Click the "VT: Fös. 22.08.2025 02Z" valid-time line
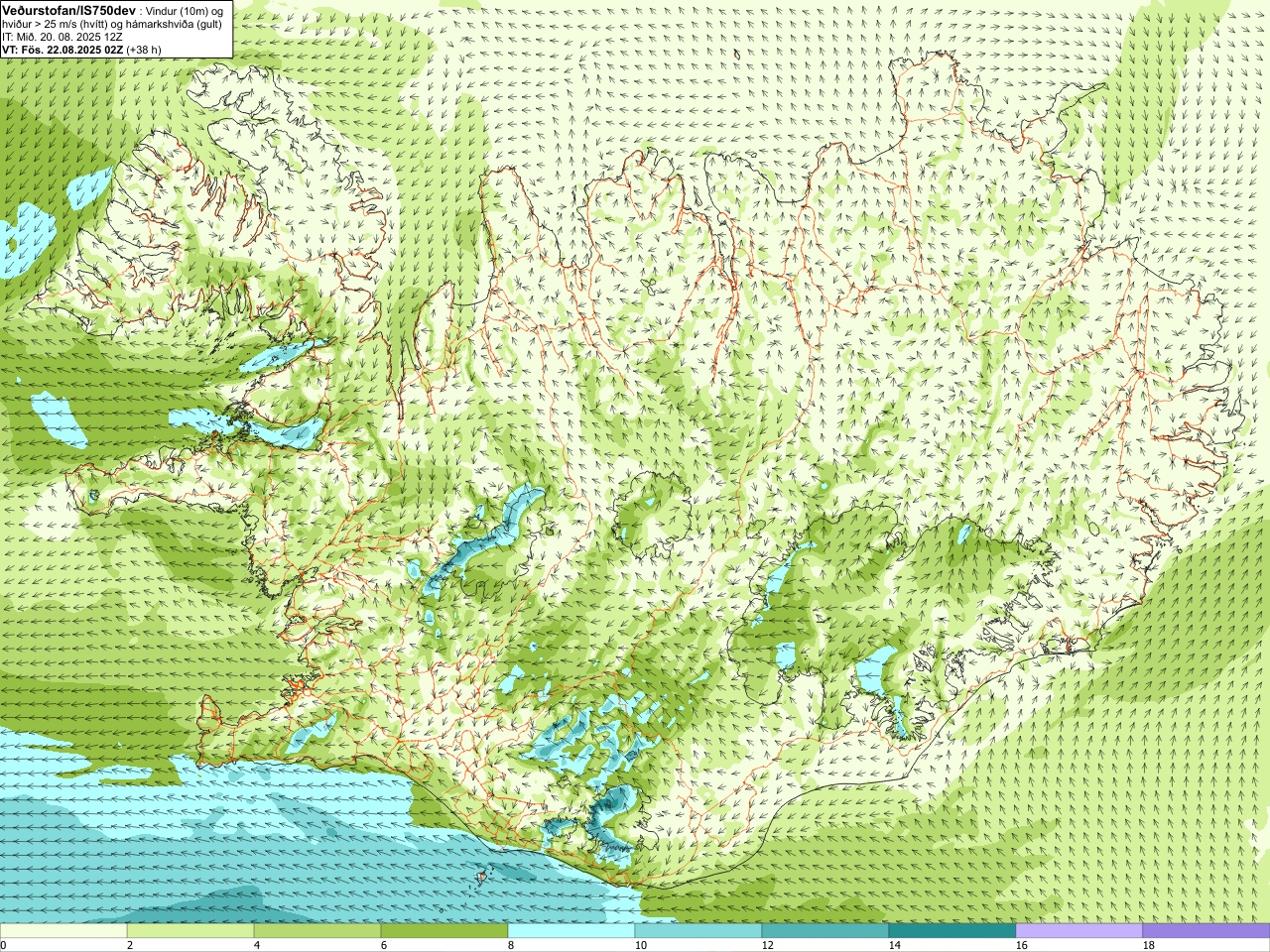This screenshot has height=952, width=1270. click(63, 49)
